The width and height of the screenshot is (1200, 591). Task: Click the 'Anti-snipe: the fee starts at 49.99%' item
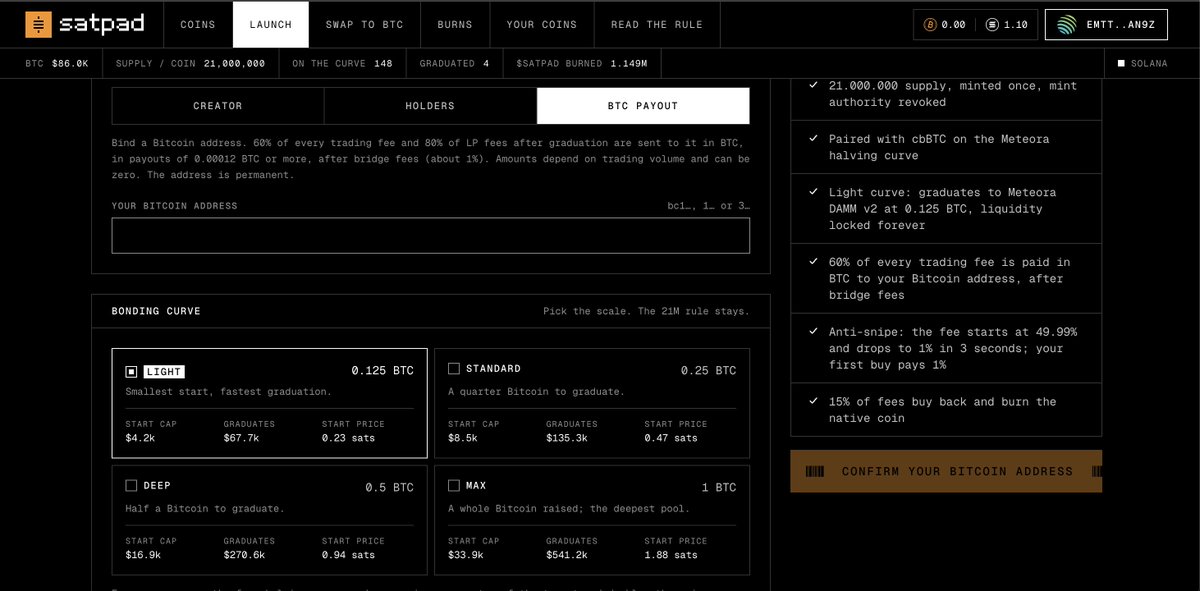(946, 348)
